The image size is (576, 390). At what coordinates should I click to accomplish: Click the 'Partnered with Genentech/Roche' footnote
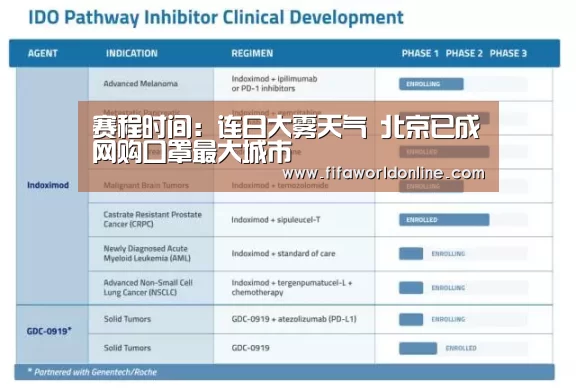point(93,372)
